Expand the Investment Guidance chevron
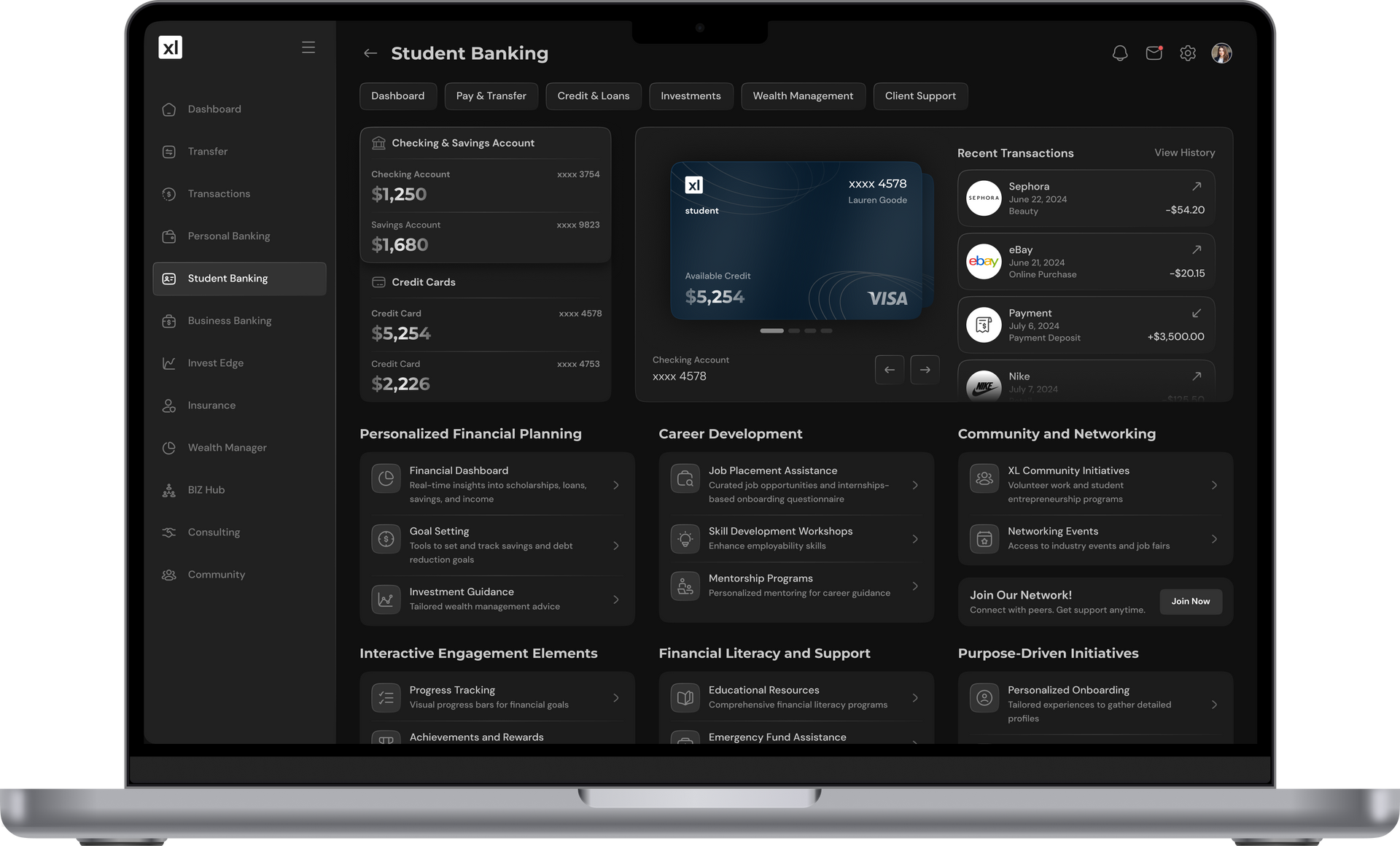Viewport: 1400px width, 846px height. (x=616, y=599)
